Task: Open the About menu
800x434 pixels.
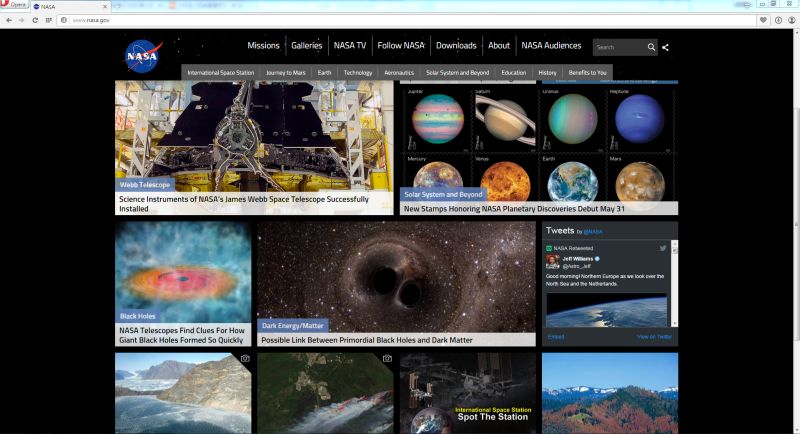Action: (499, 45)
